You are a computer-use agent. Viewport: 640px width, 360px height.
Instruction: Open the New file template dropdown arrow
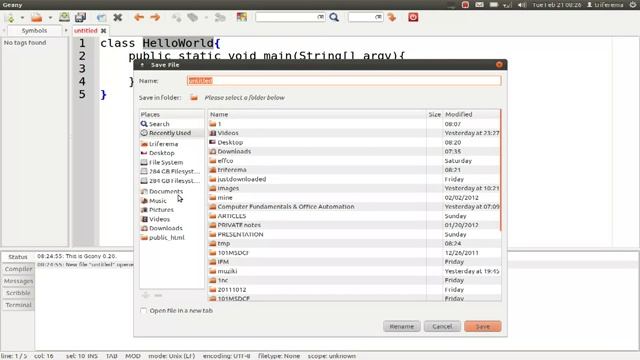[22, 18]
